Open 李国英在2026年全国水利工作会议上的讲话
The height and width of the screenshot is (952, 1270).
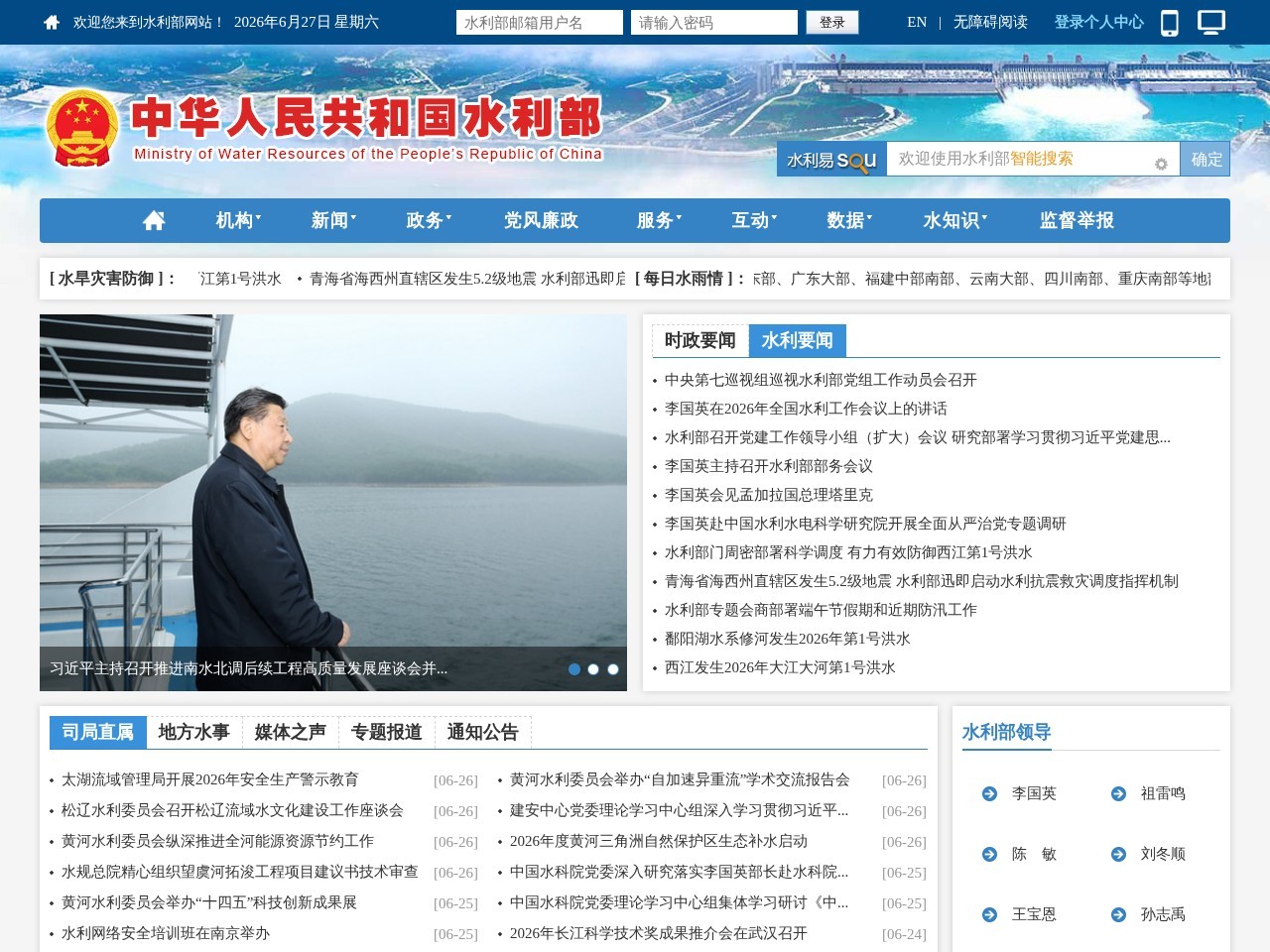(x=806, y=409)
